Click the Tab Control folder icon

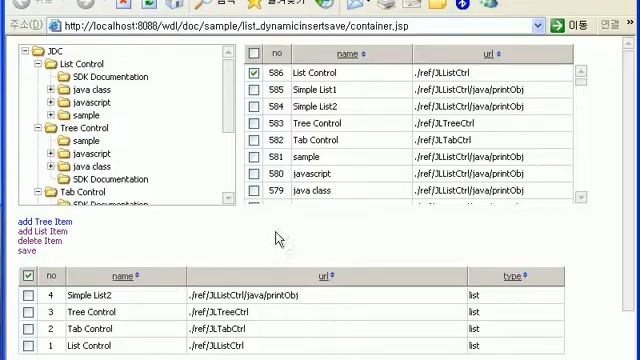tap(51, 192)
